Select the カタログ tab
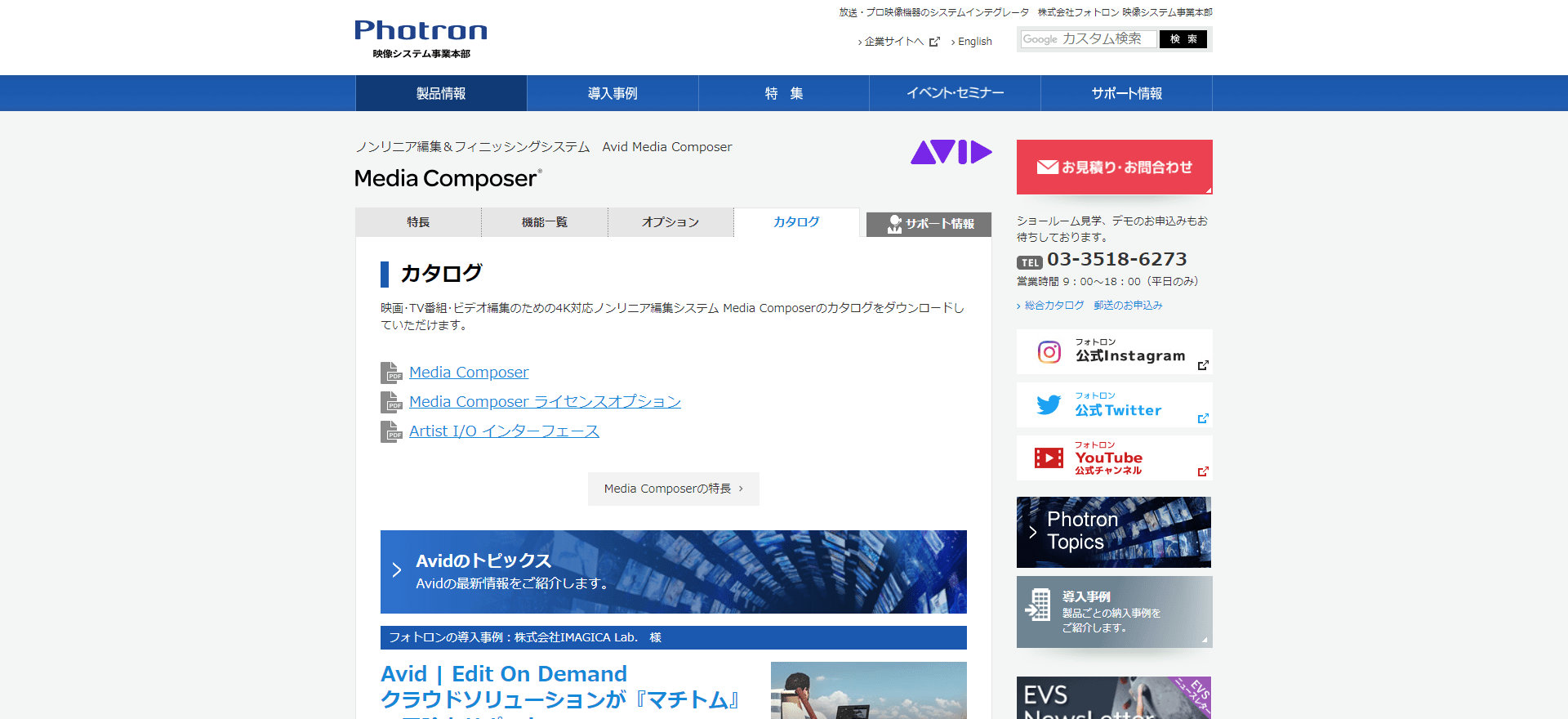The height and width of the screenshot is (719, 1568). coord(796,222)
